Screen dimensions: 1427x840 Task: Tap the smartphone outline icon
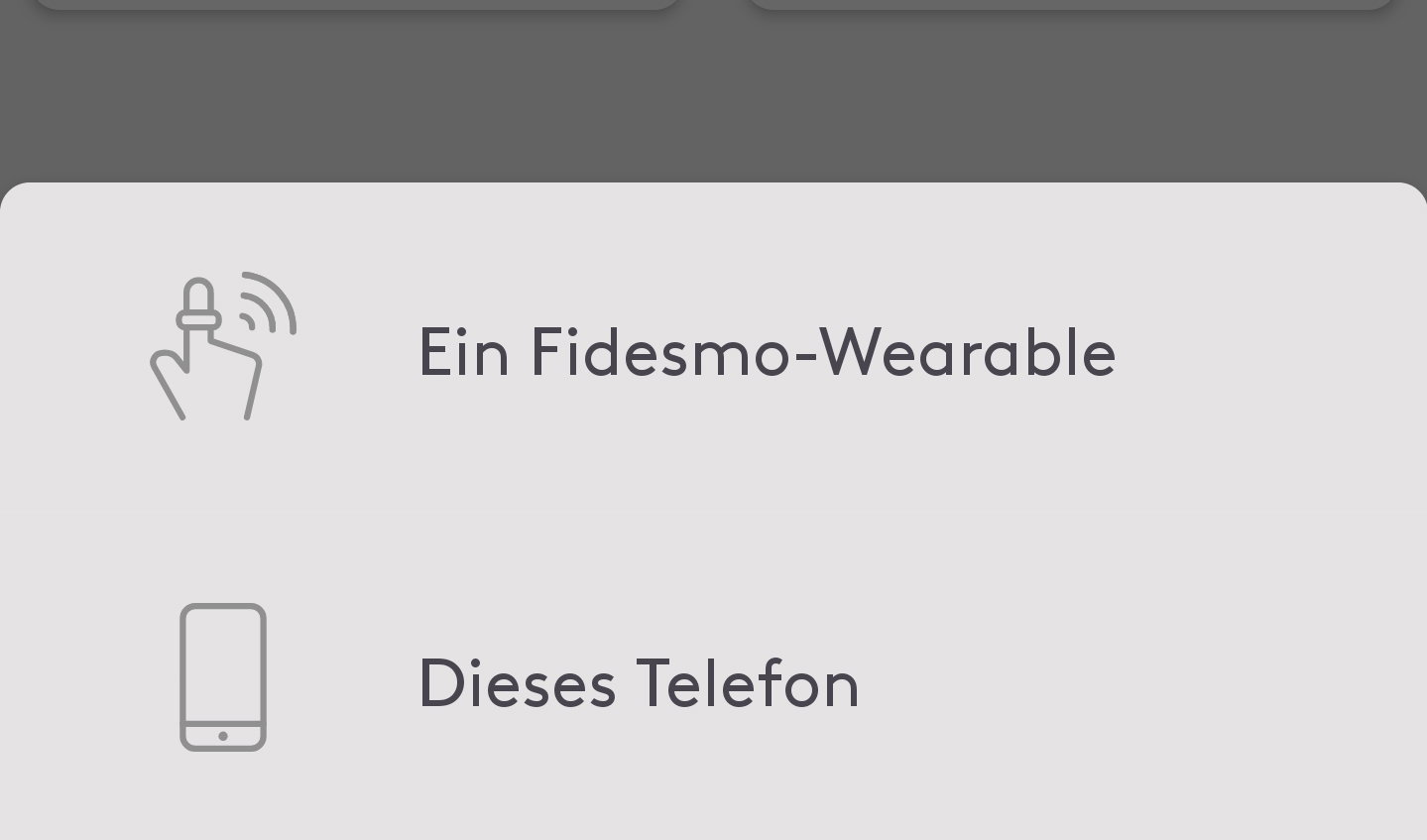(222, 676)
